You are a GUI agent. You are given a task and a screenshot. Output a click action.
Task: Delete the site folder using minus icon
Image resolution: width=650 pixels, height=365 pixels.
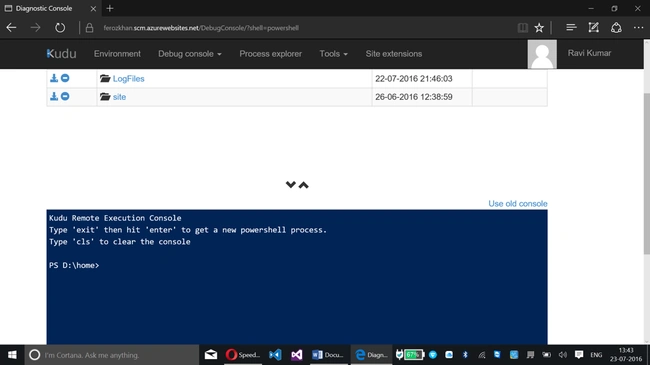click(x=65, y=96)
